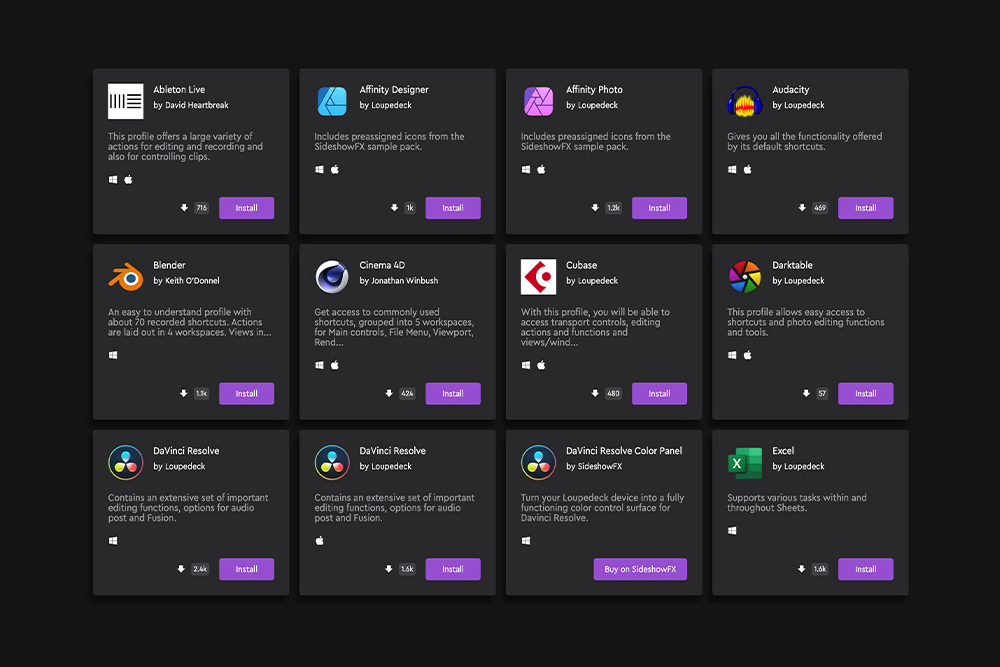Click the Blender logo icon

pos(126,277)
